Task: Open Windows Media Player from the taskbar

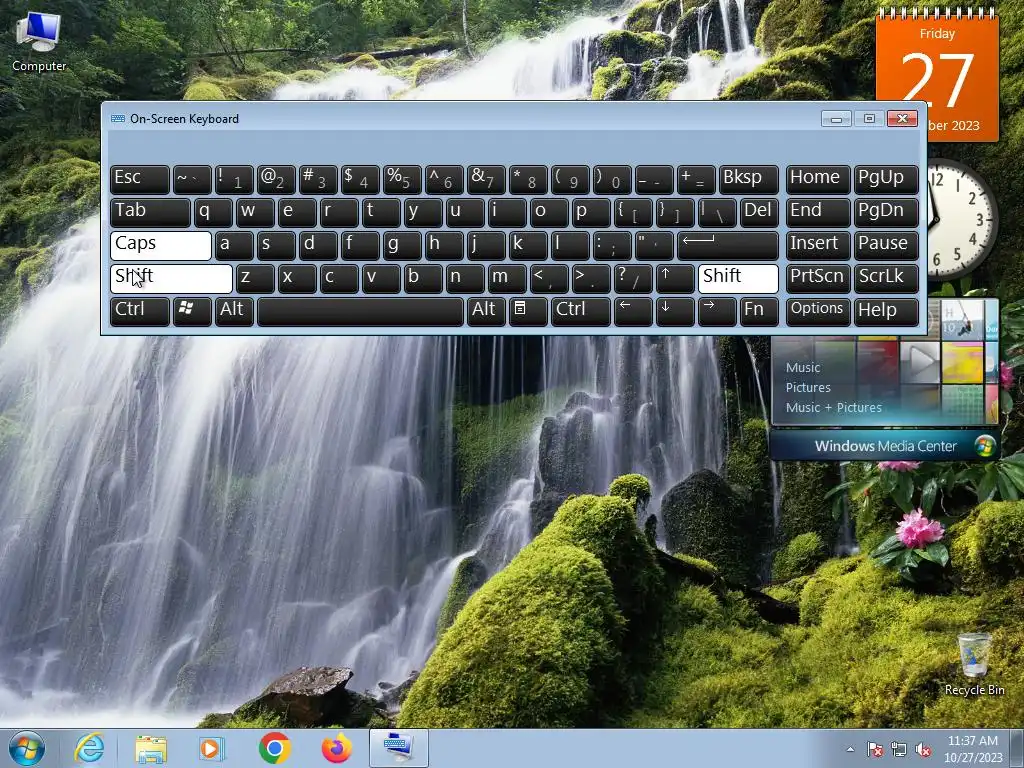Action: [212, 748]
